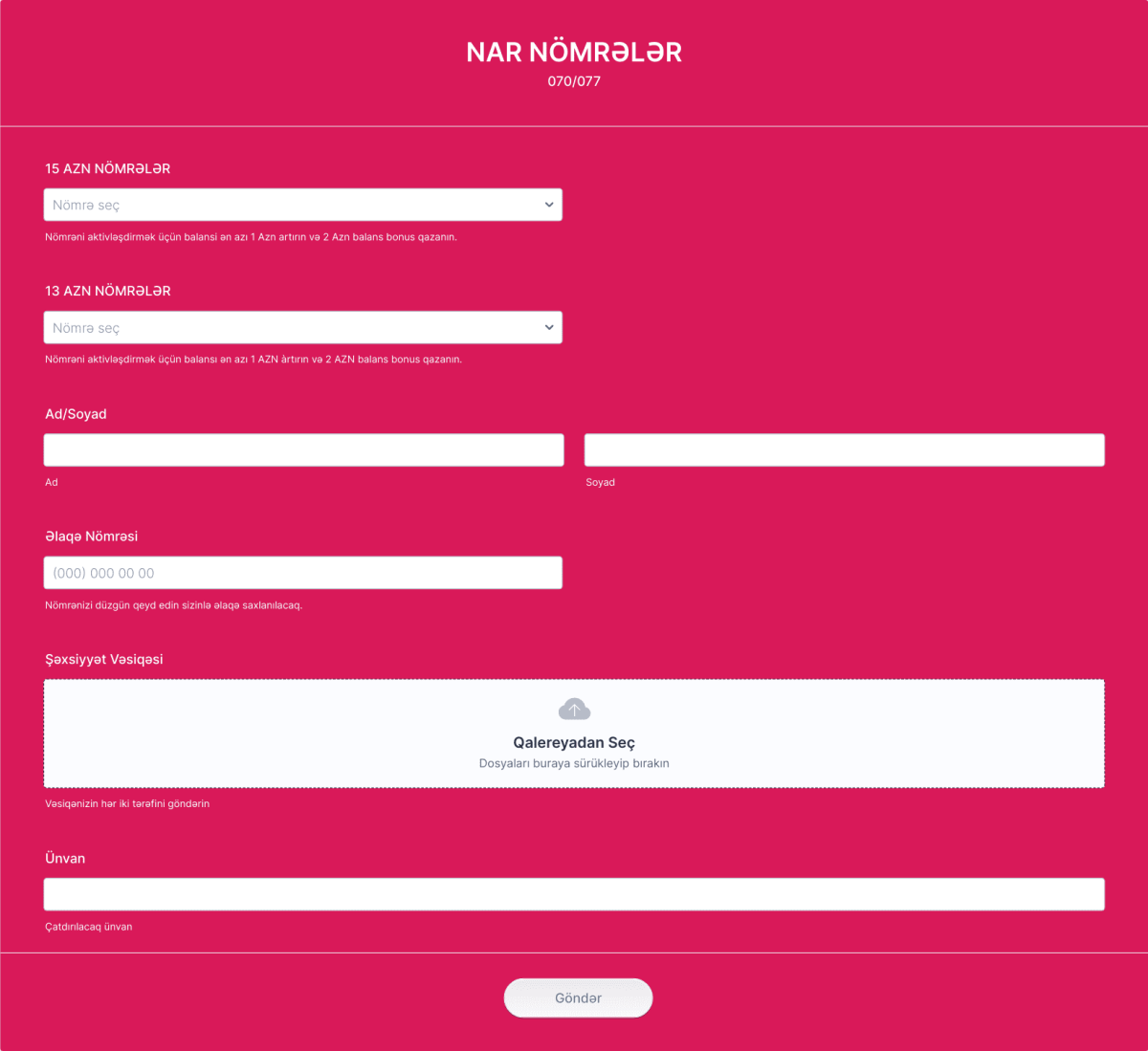Open the 13 AZN NÖMRƏLƏR dropdown

pyautogui.click(x=302, y=327)
